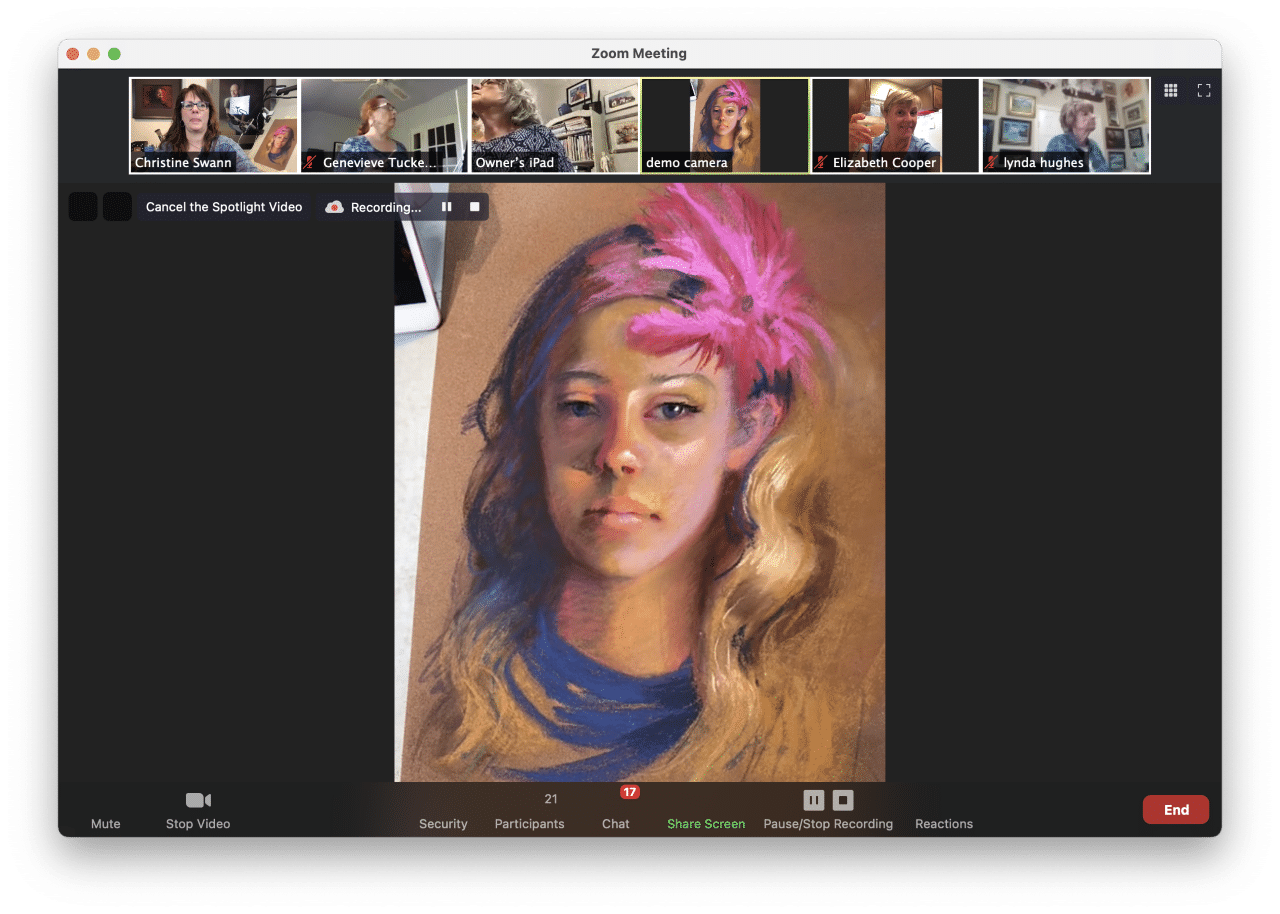Select Elizabeth Cooper's video thumbnail
1280x914 pixels.
(x=895, y=126)
